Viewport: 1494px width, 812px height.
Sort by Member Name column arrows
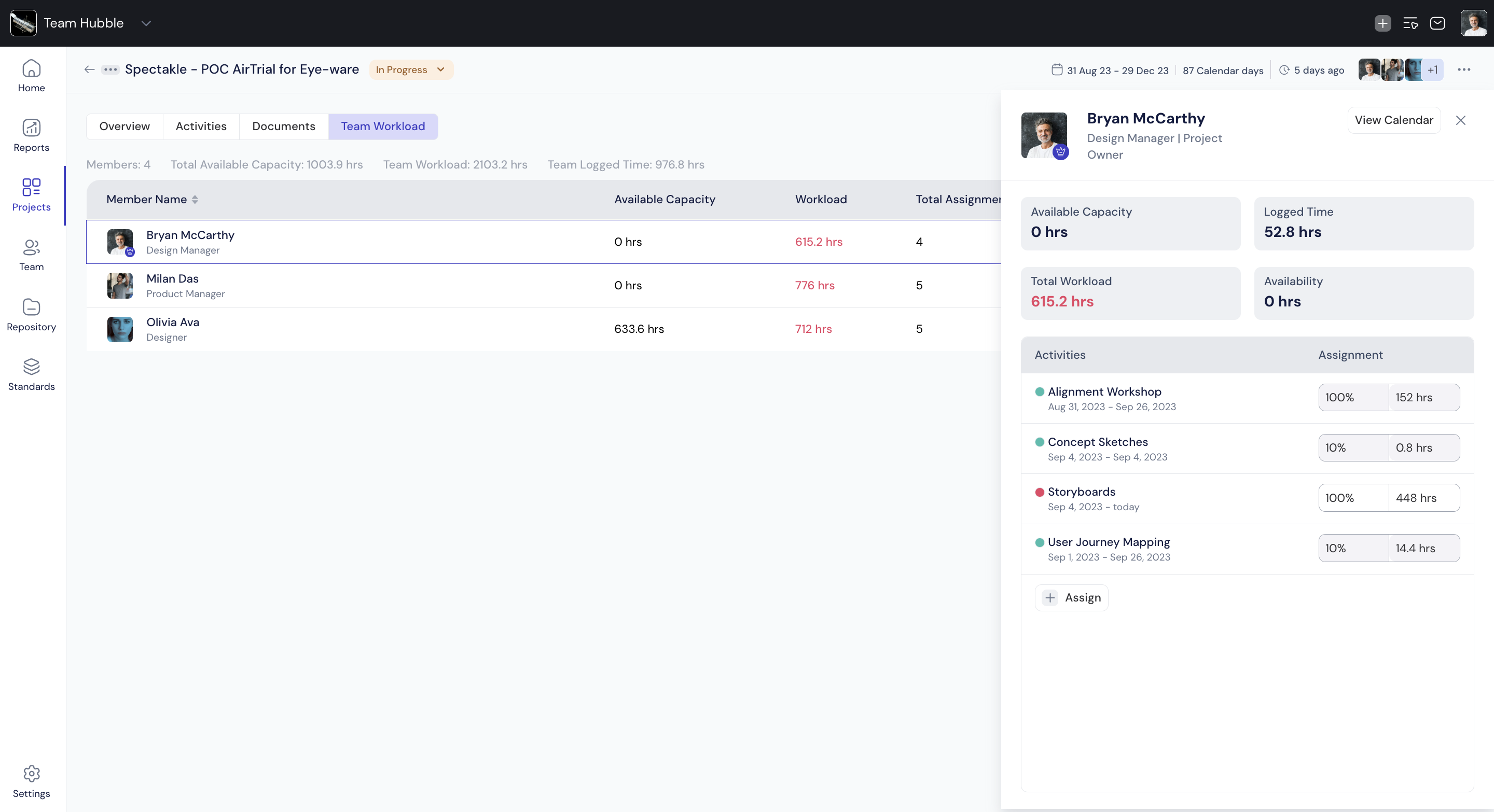point(195,200)
